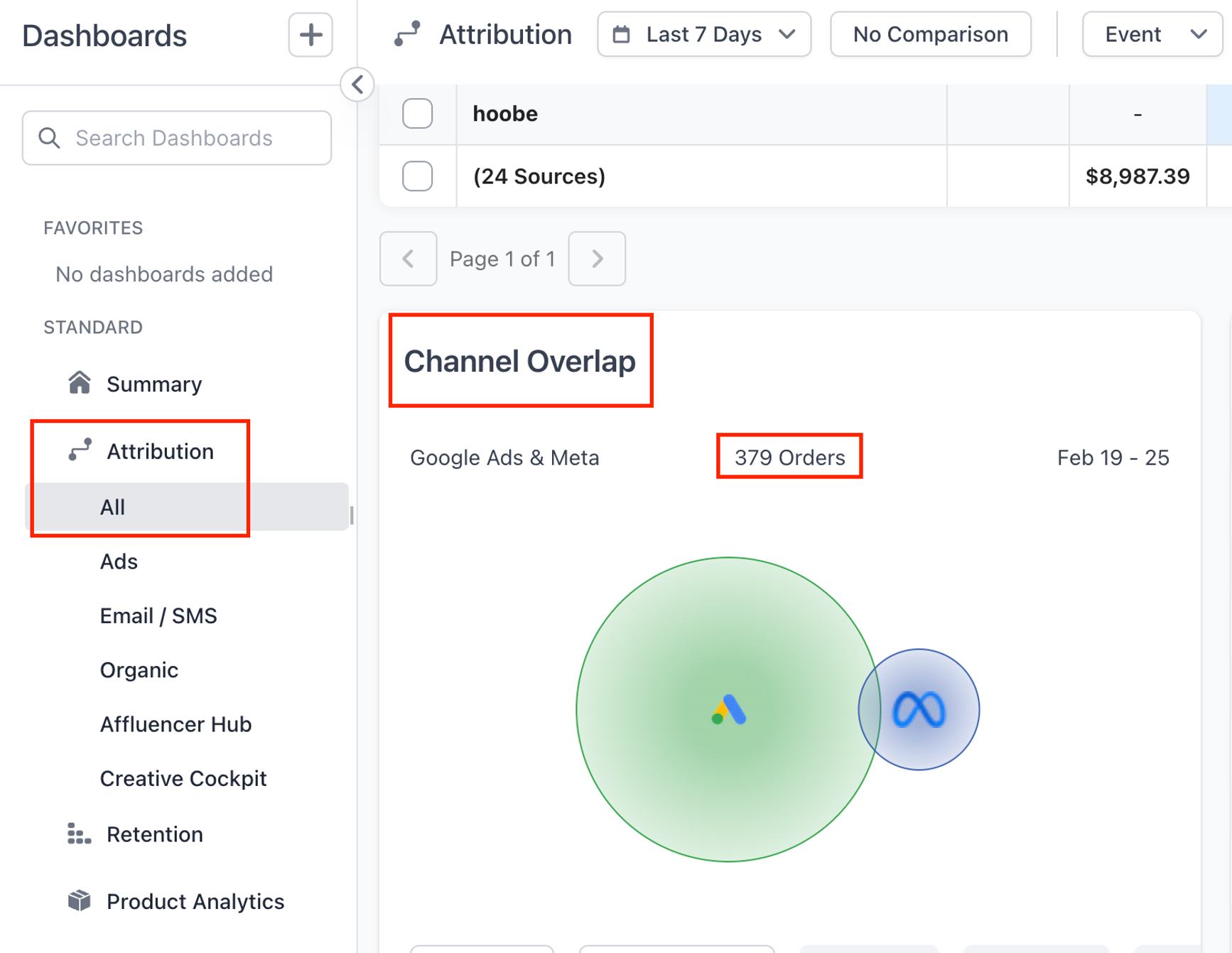Open the Event dropdown

(x=1152, y=34)
